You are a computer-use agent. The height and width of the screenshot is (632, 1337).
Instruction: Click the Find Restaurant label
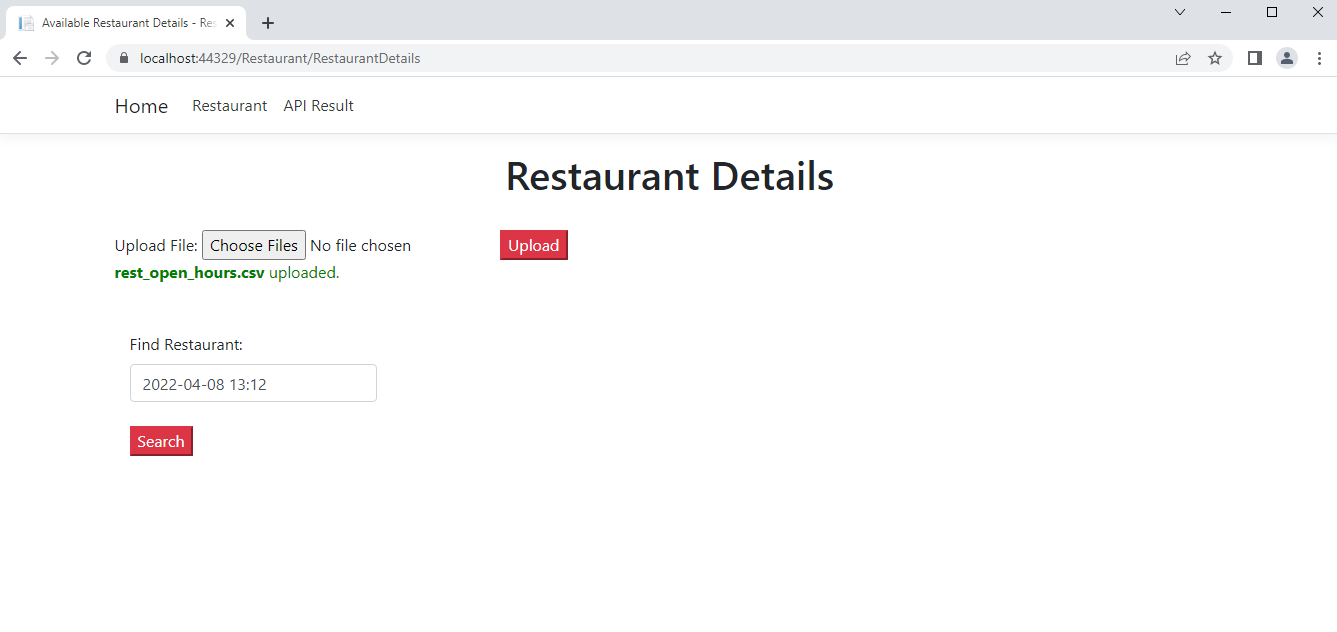click(x=186, y=345)
